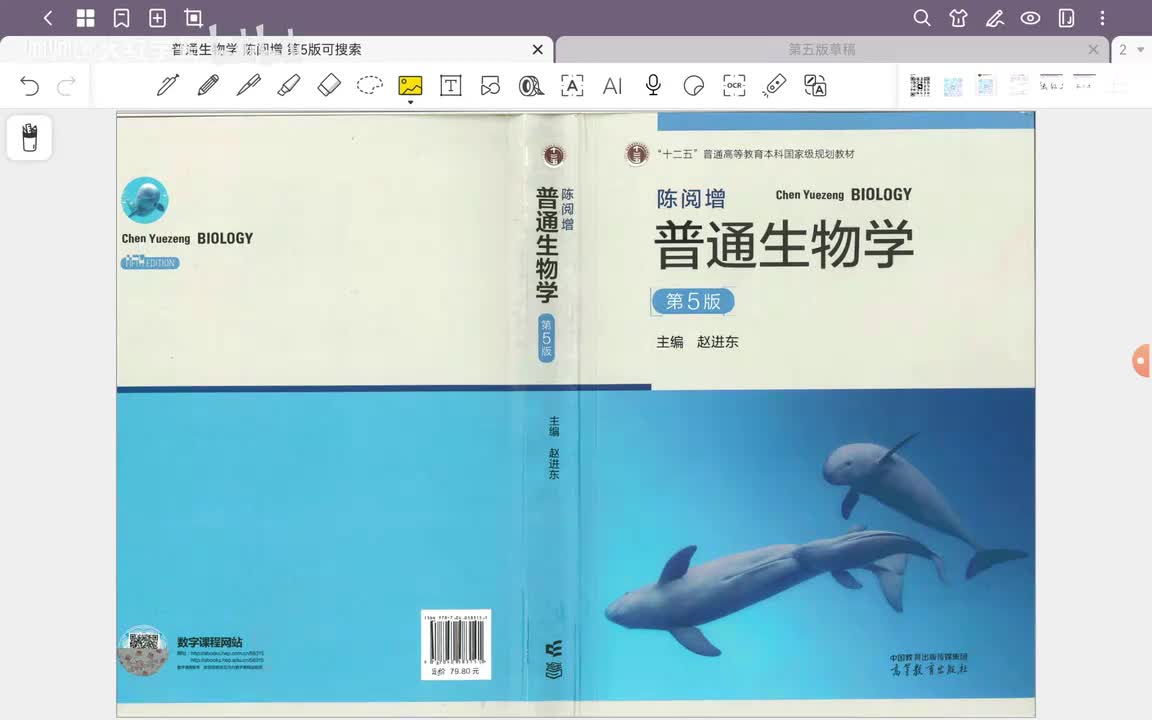1152x720 pixels.
Task: Start audio recording with the microphone
Action: 653,85
